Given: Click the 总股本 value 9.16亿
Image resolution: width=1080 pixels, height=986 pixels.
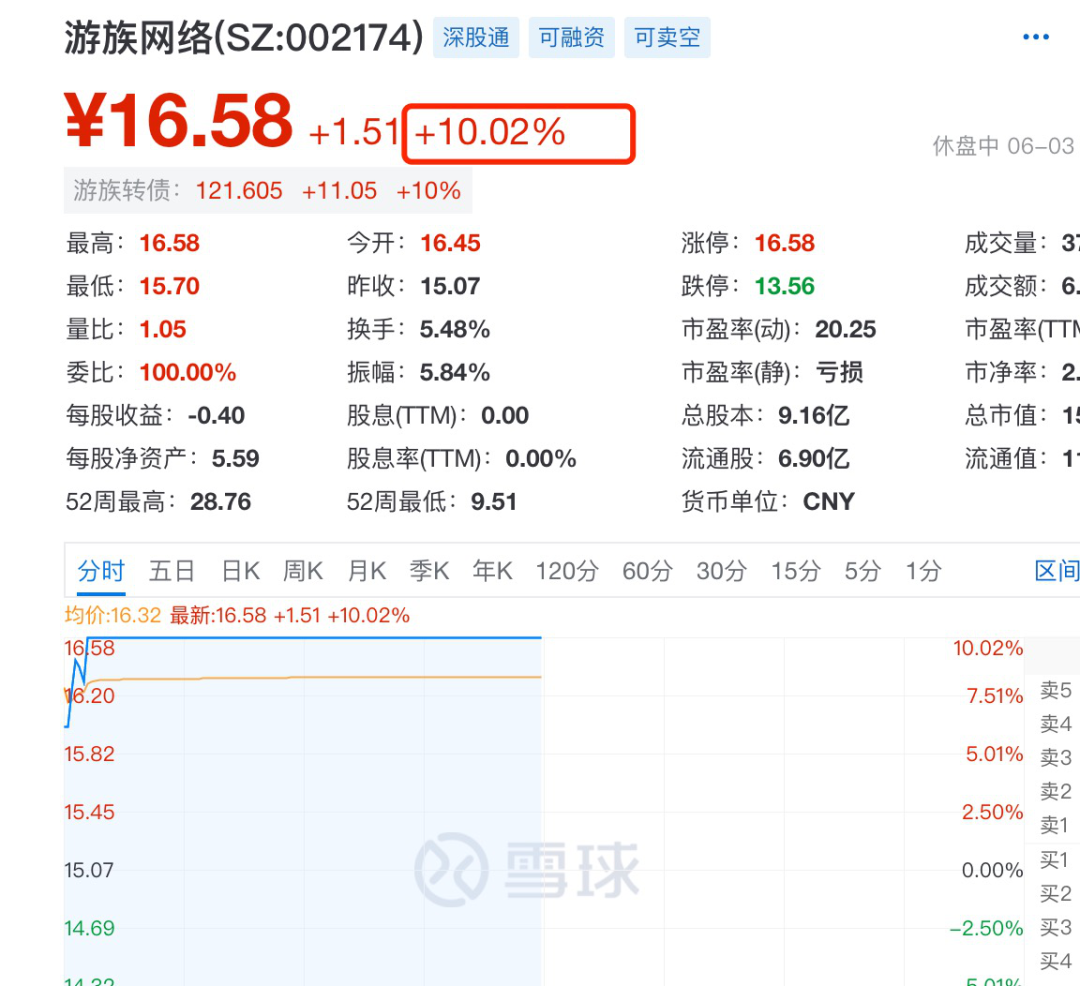Looking at the screenshot, I should [x=813, y=415].
